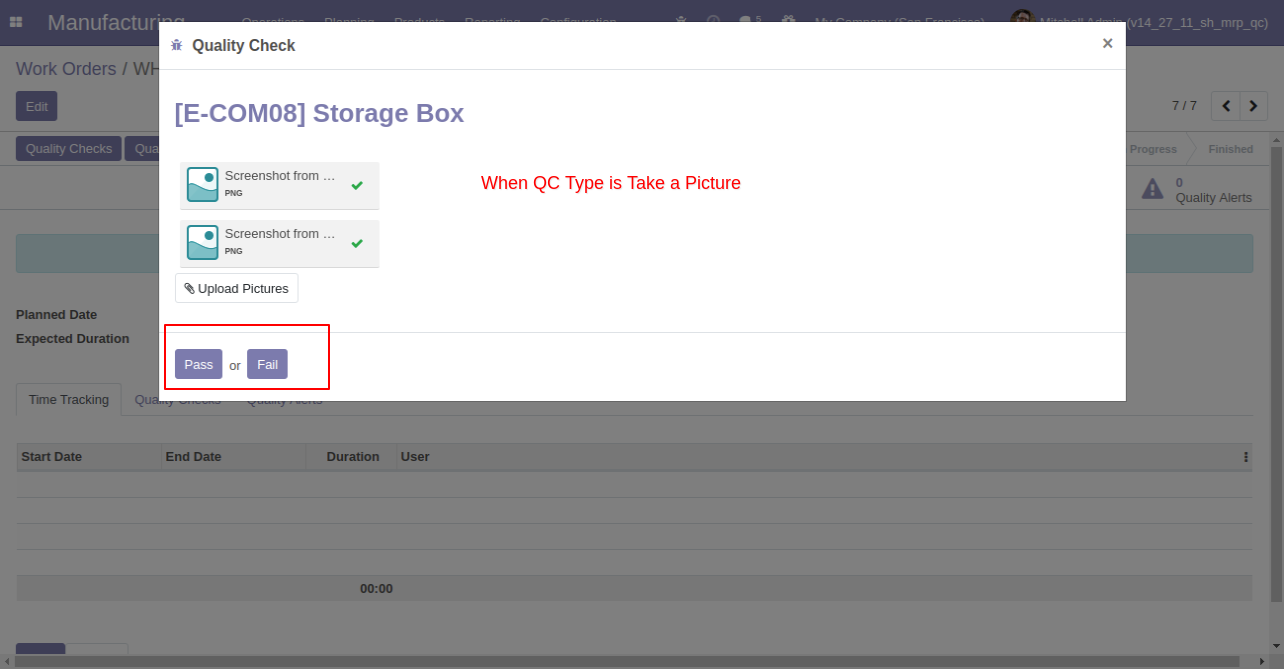
Task: Sort by Start Date column header
Action: click(x=89, y=457)
